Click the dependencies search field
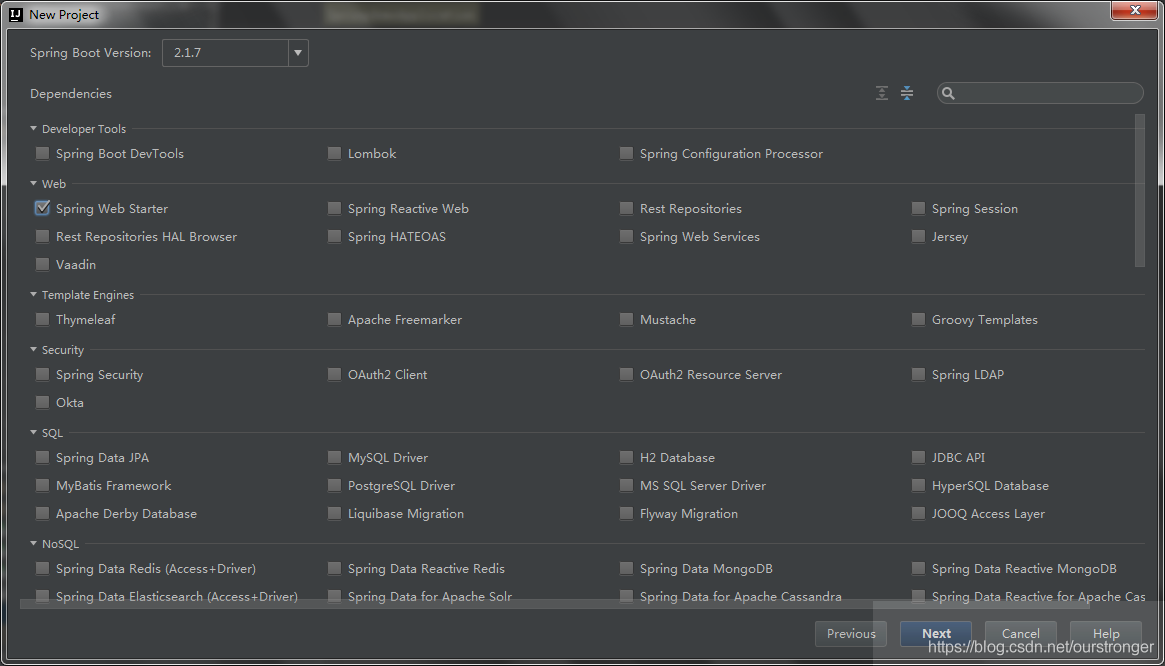 pos(1040,93)
